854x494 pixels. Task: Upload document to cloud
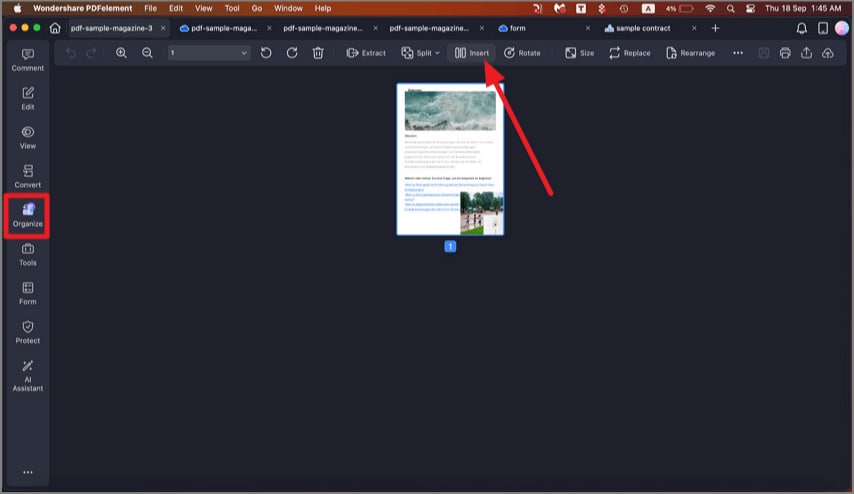click(828, 53)
